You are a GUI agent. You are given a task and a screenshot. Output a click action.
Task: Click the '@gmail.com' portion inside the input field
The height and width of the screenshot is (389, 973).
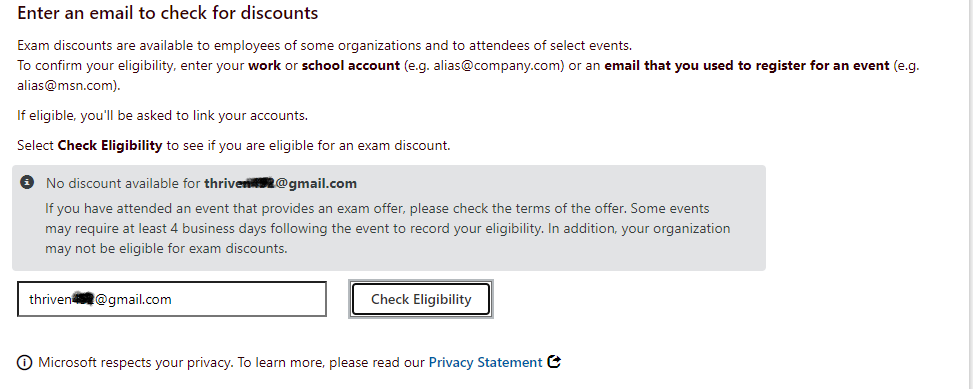pos(132,300)
